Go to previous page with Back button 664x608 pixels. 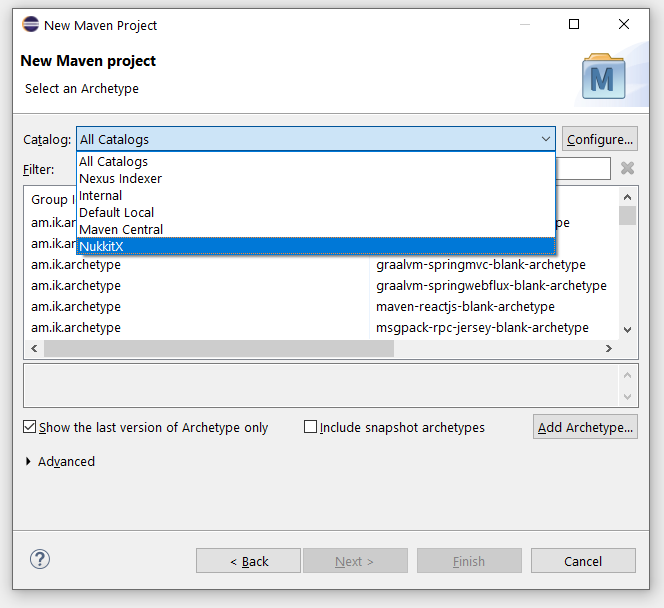(x=248, y=561)
